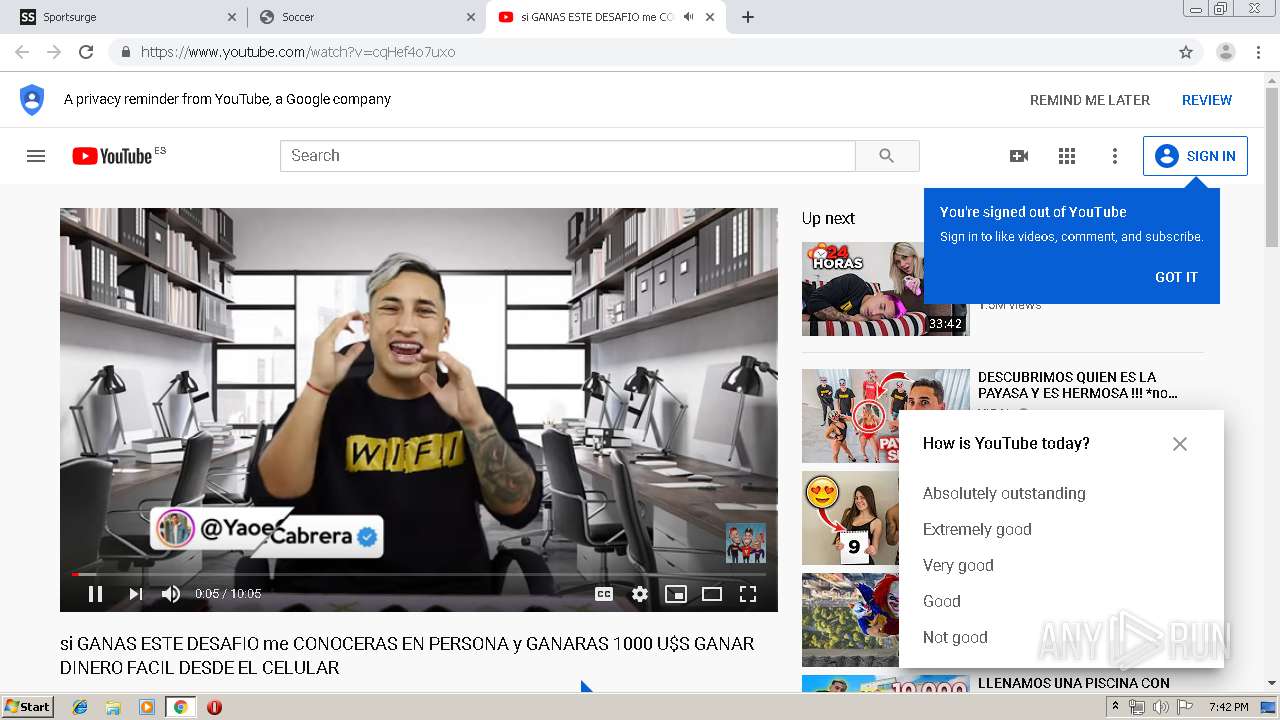Choose 'Absolutely outstanding' survey answer
1280x720 pixels.
pyautogui.click(x=1004, y=493)
